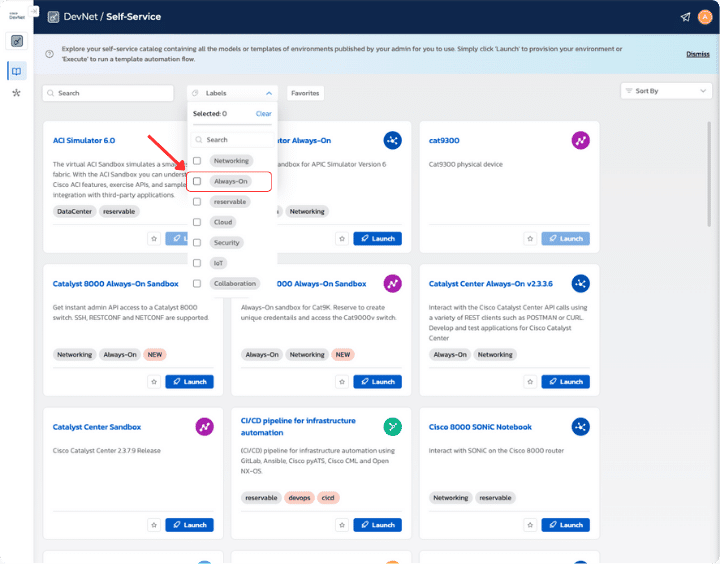Expand the sidebar with arrow toggle
Screen dimensions: 720x564
click(34, 11)
